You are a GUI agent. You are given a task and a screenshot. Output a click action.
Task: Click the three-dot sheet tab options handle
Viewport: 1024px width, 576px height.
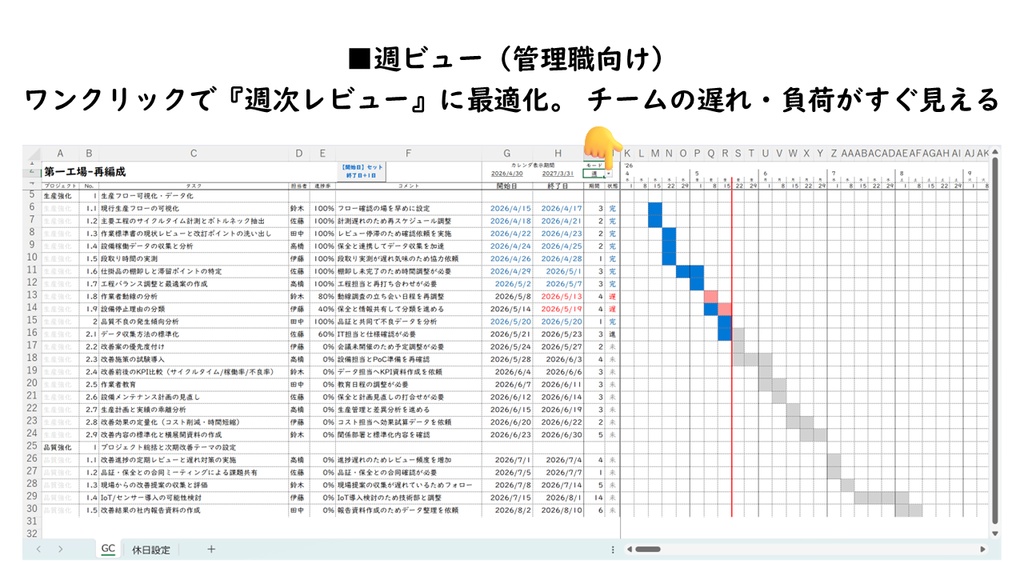pos(613,550)
